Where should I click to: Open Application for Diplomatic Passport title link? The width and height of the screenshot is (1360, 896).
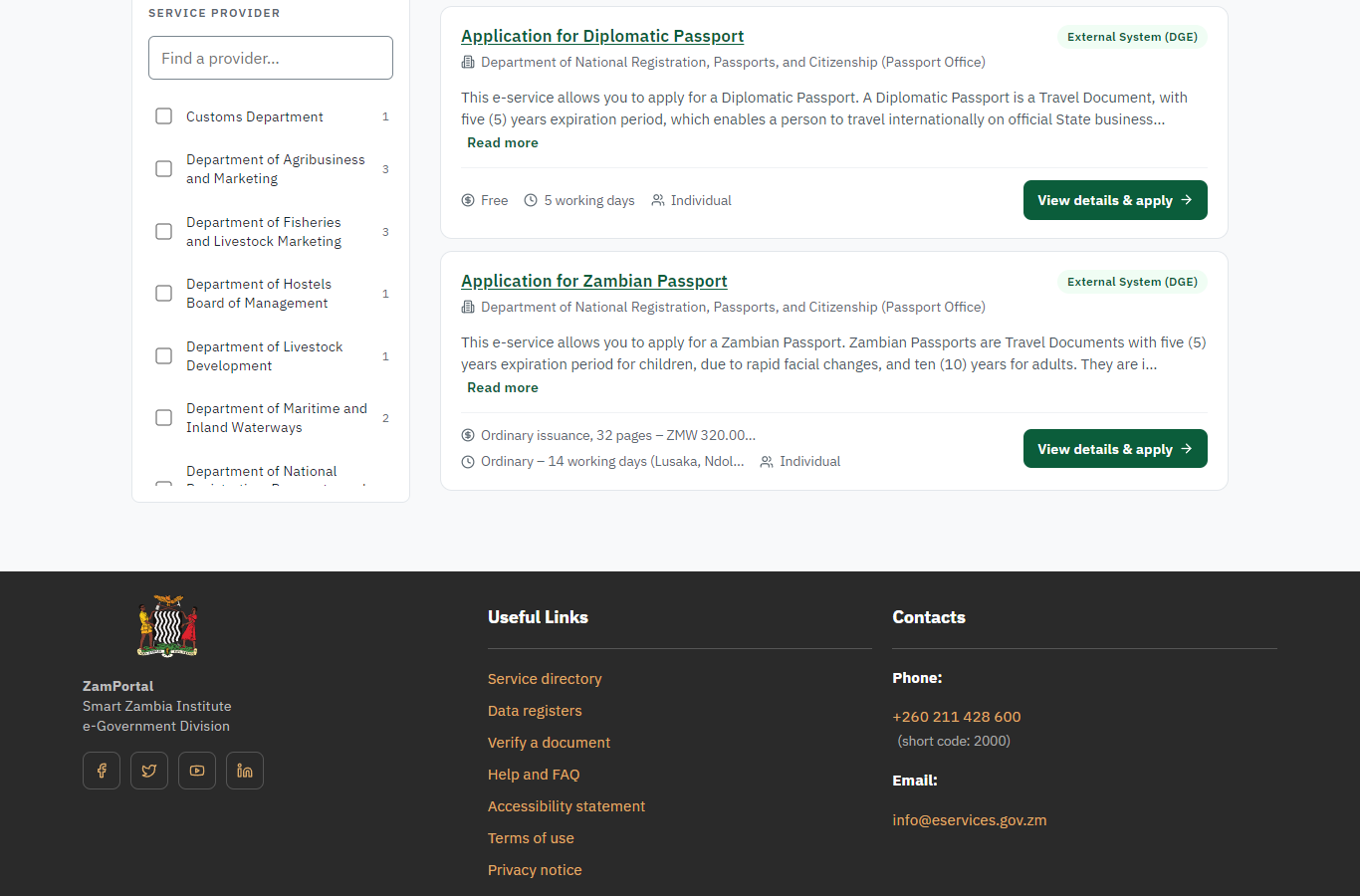coord(602,36)
